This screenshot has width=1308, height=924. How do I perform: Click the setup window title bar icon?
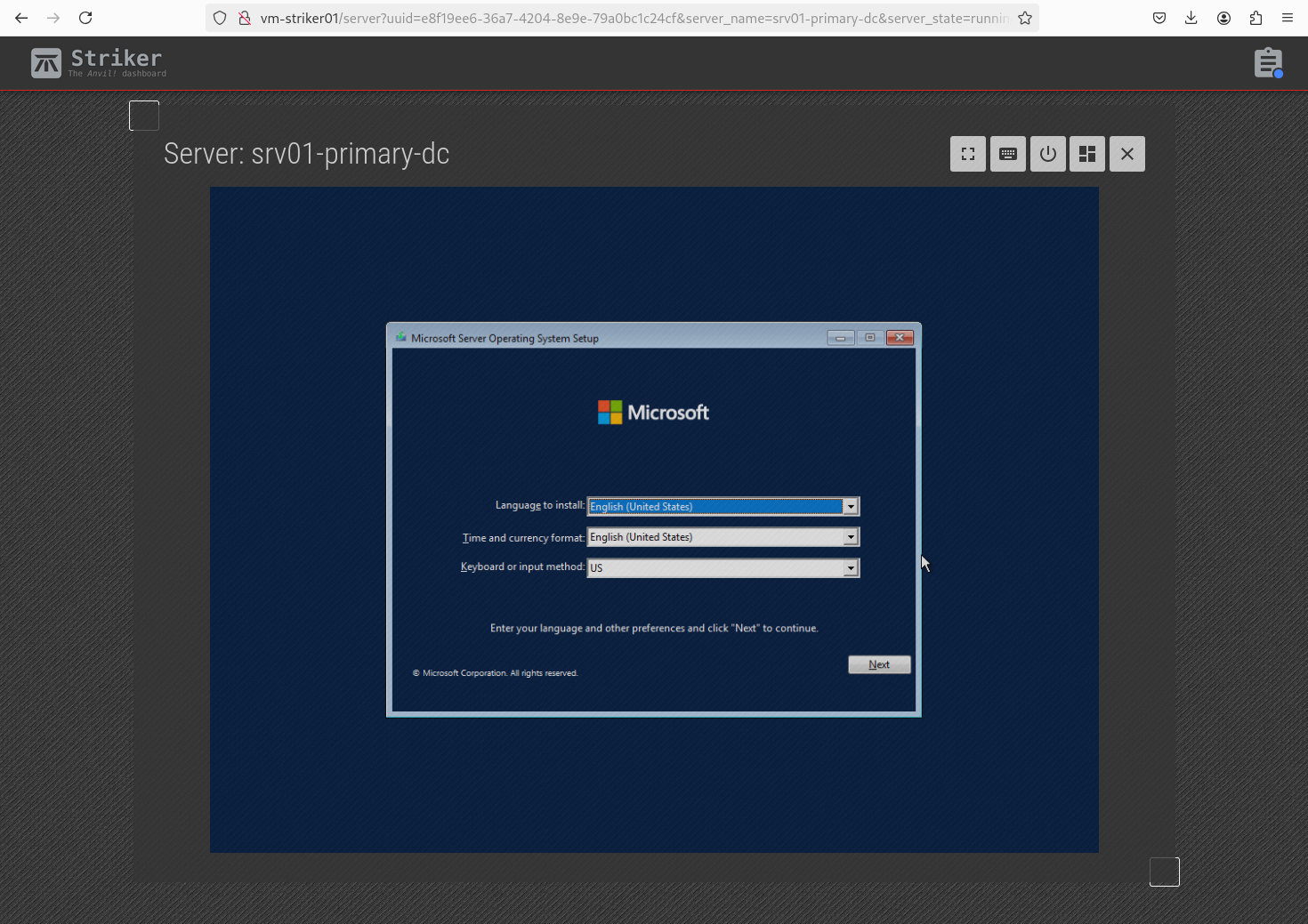coord(401,338)
